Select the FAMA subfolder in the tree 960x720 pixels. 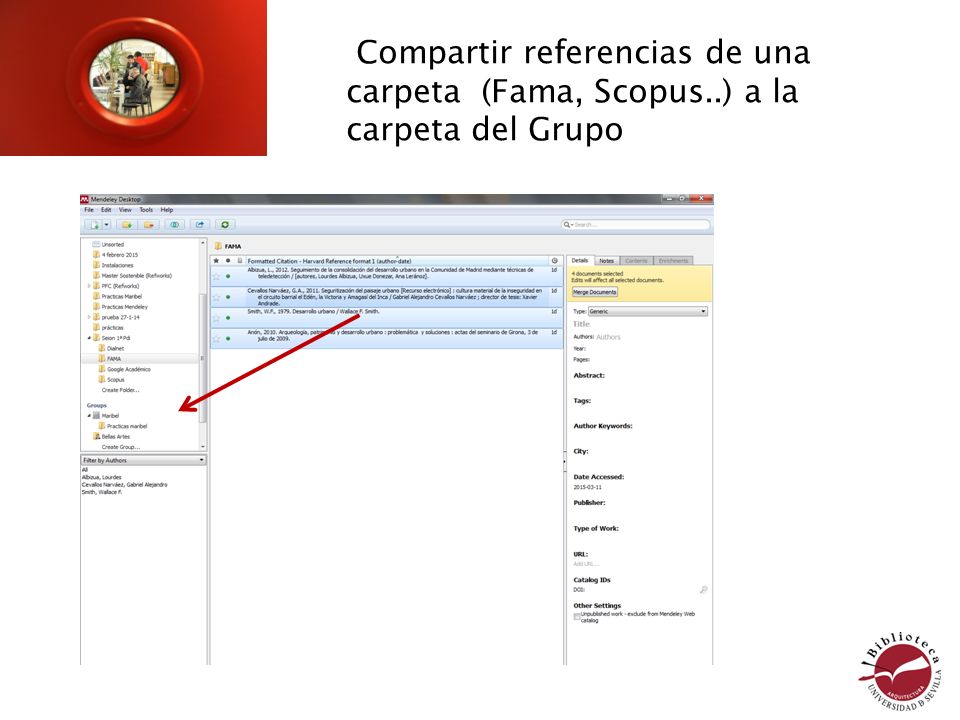point(114,359)
